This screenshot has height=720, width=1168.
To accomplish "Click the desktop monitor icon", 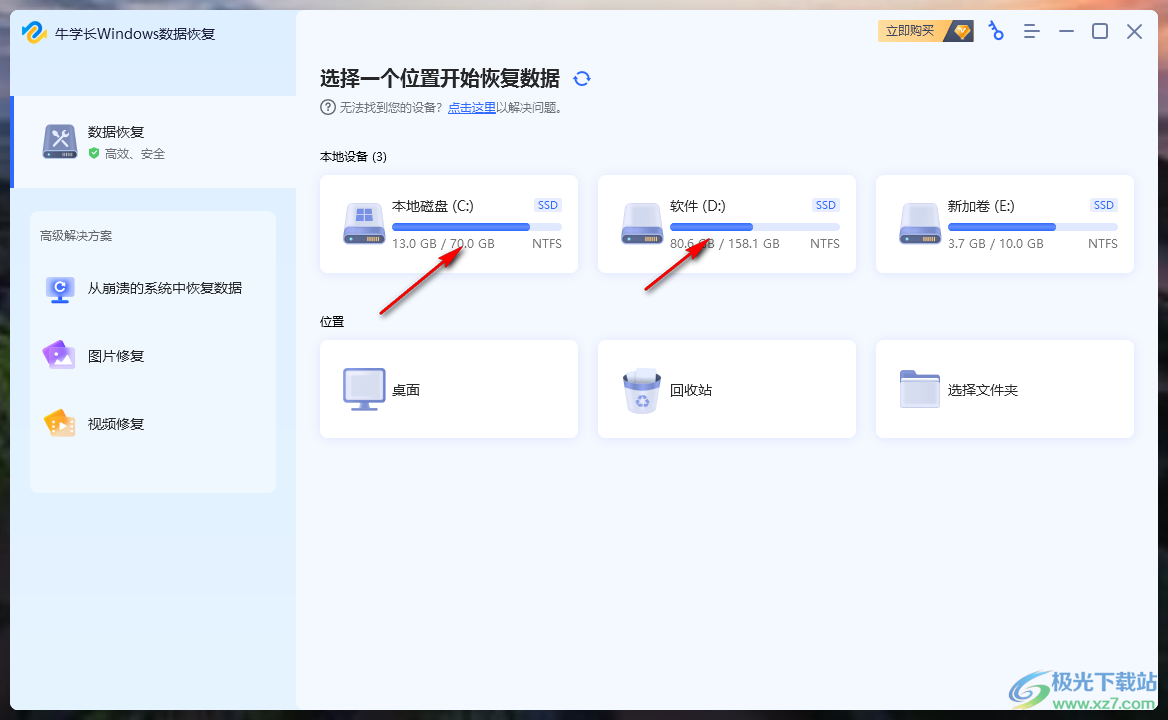I will 364,389.
